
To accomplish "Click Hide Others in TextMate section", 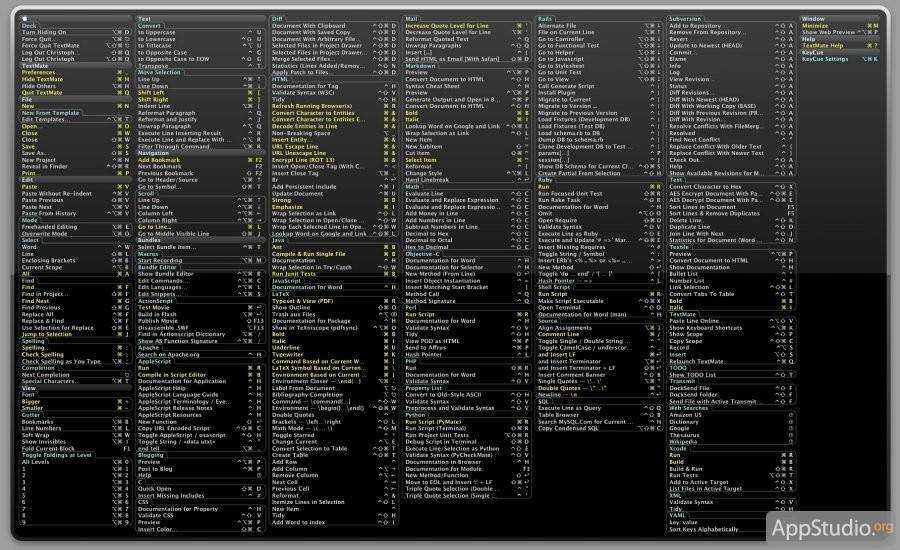I will (x=38, y=86).
